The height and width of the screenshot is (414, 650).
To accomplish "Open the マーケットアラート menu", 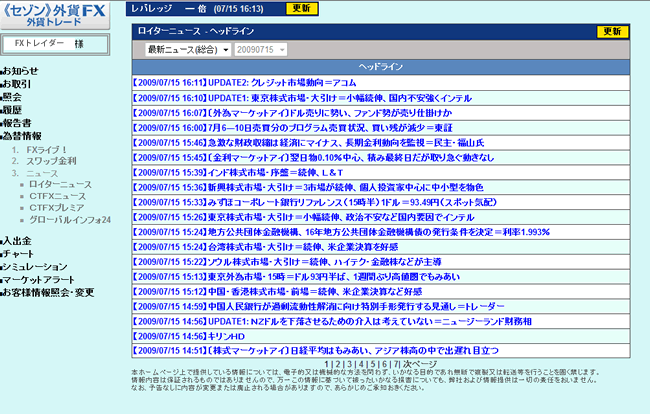I will click(x=38, y=280).
